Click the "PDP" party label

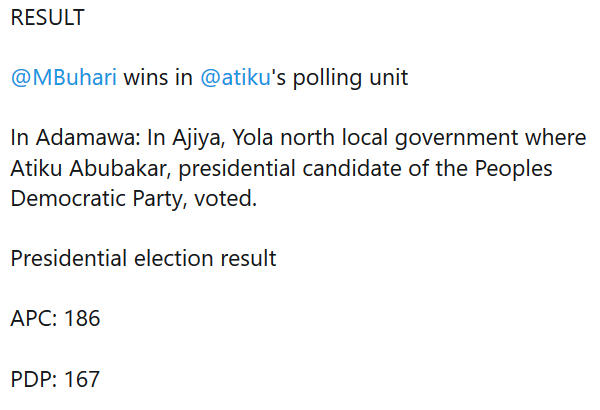coord(32,380)
